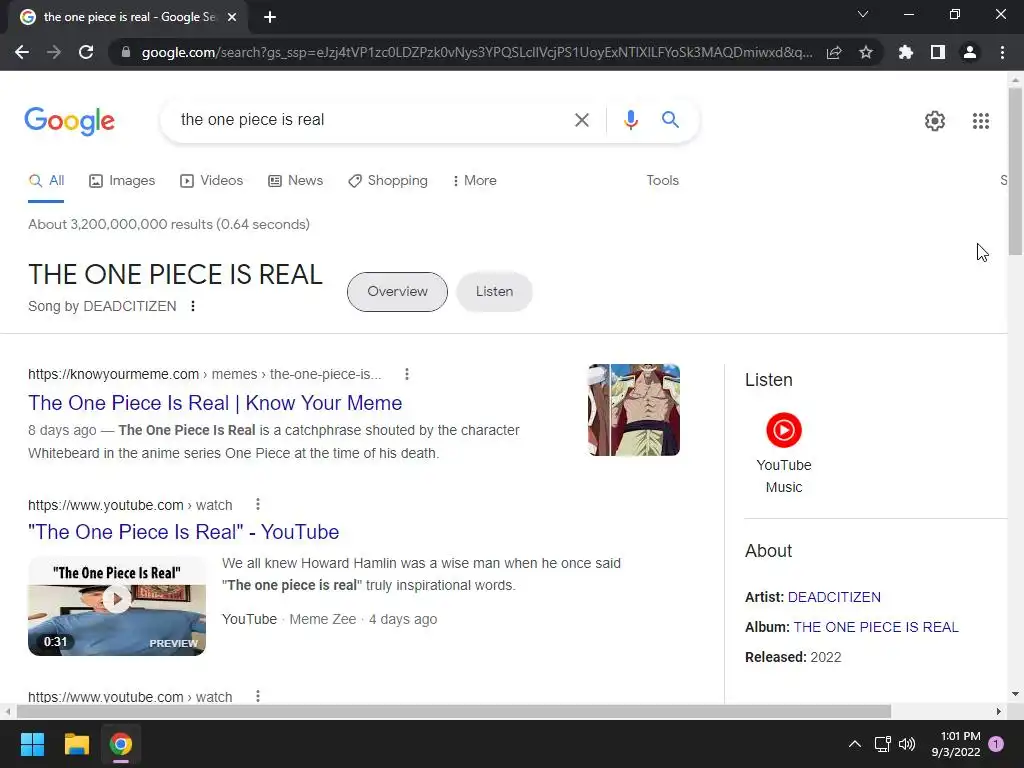Open YouTube Music listen option

[x=784, y=453]
